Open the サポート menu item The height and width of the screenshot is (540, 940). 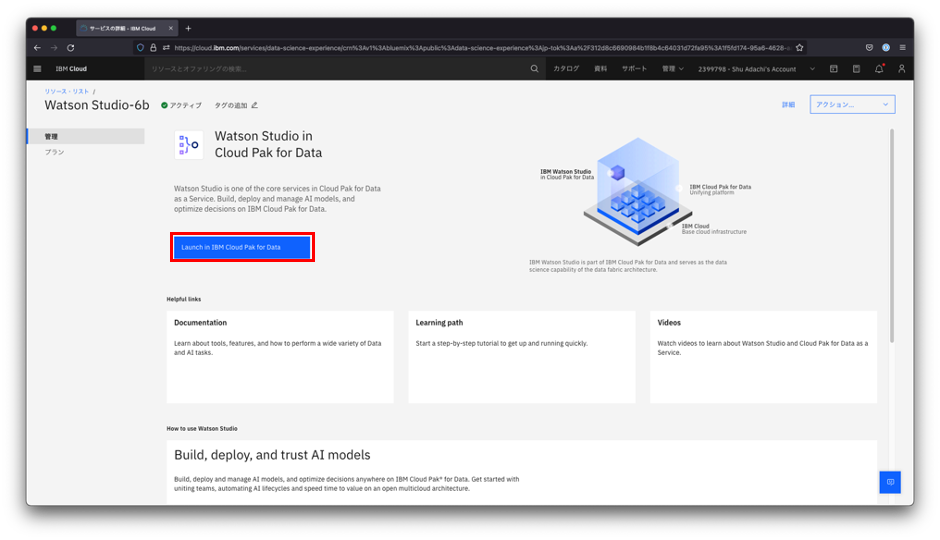pos(634,69)
